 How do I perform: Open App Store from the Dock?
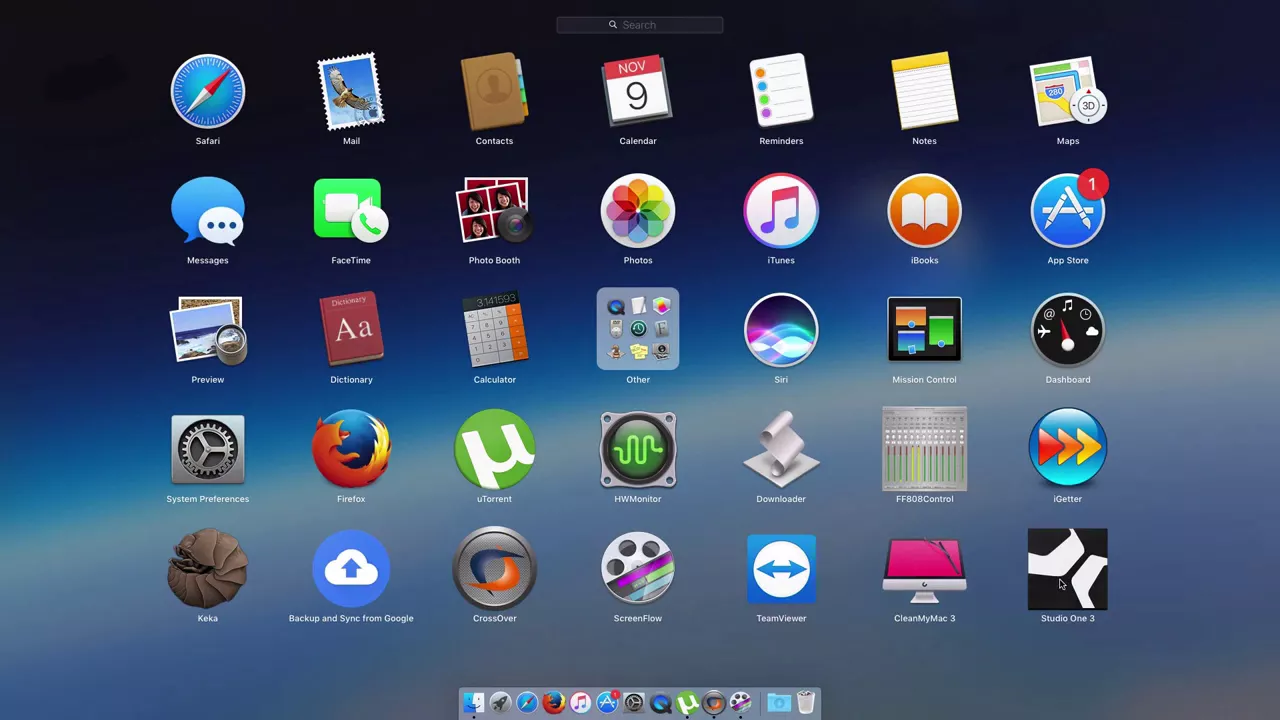[x=607, y=703]
